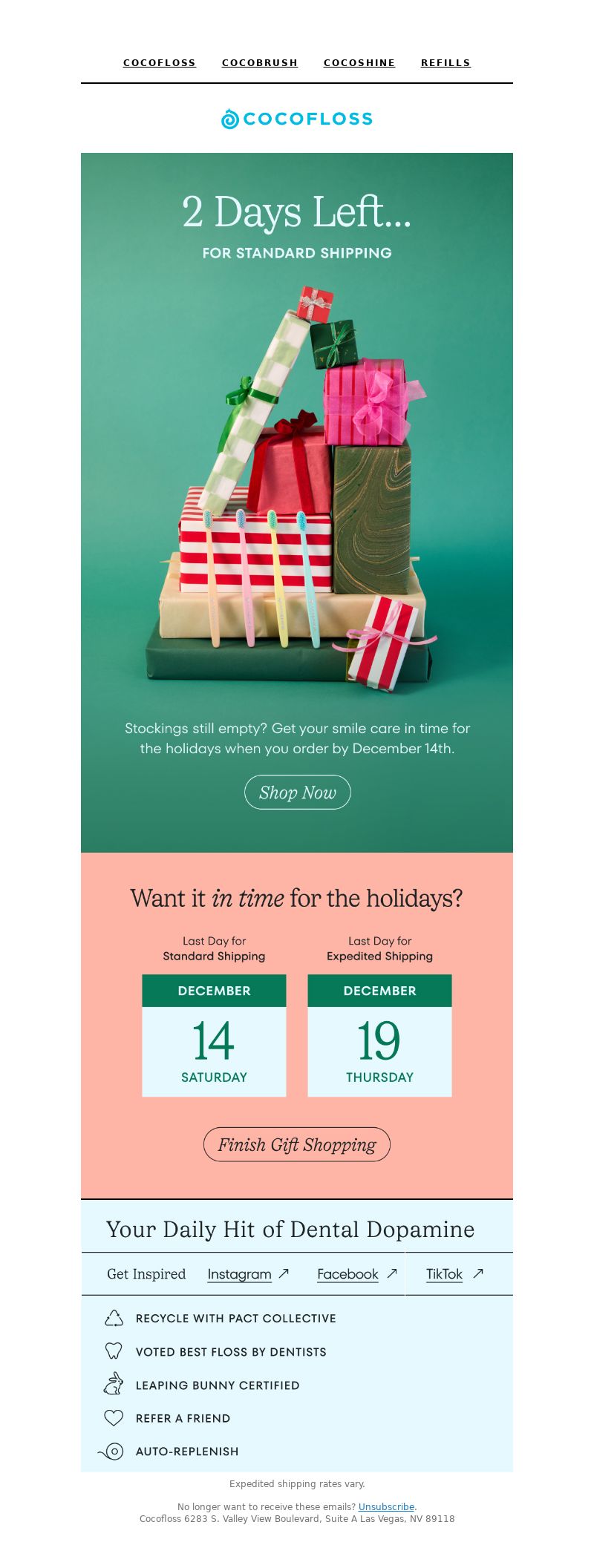Click the recycle icon for Pact Collective
594x1568 pixels.
pos(114,1318)
